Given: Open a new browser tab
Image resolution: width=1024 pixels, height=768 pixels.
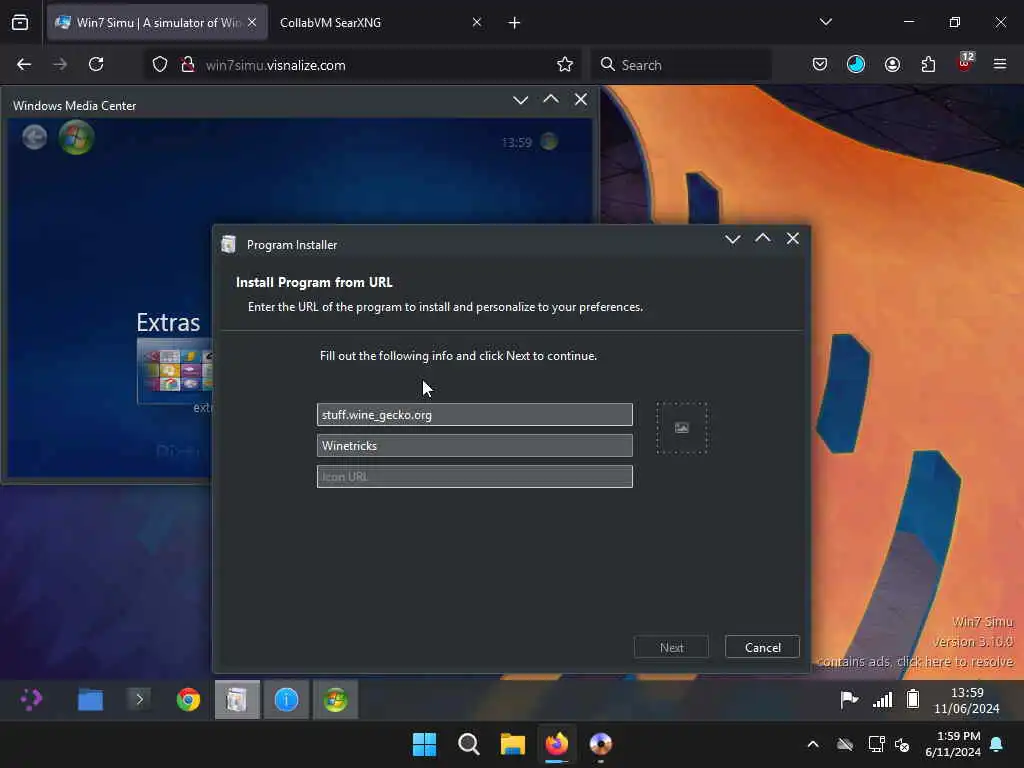Looking at the screenshot, I should [515, 23].
